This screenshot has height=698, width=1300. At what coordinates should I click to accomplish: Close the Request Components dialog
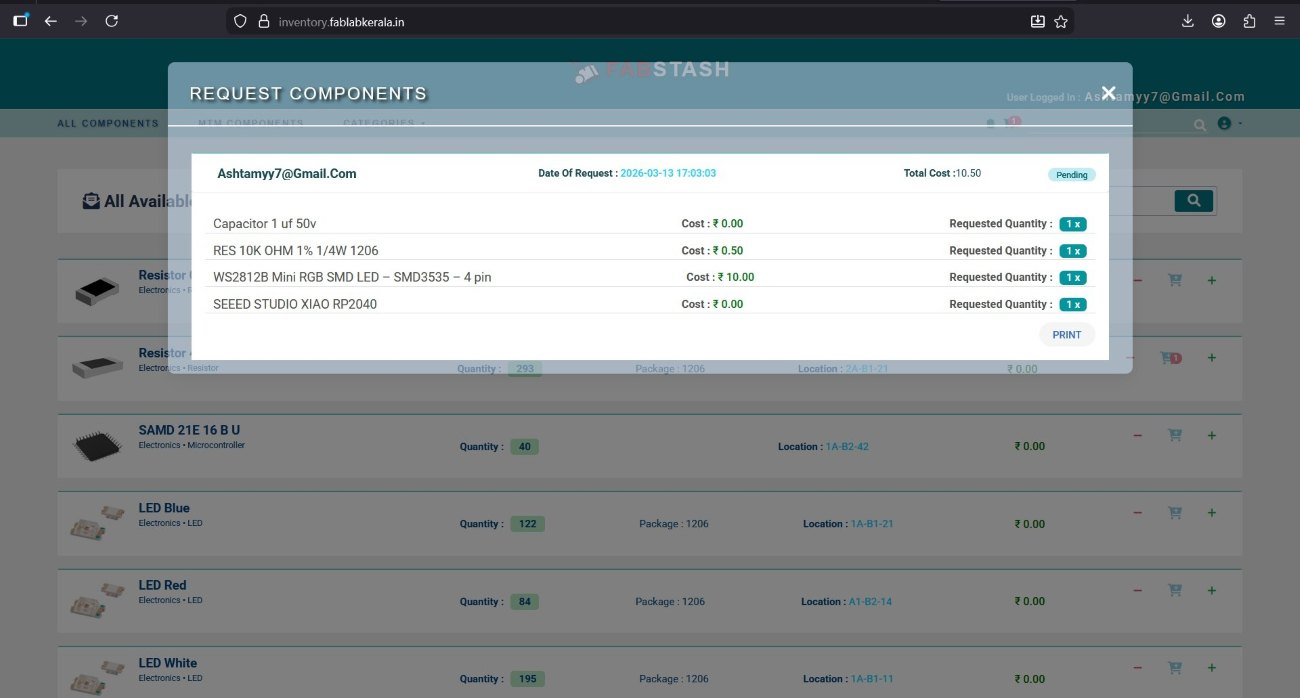pos(1108,92)
